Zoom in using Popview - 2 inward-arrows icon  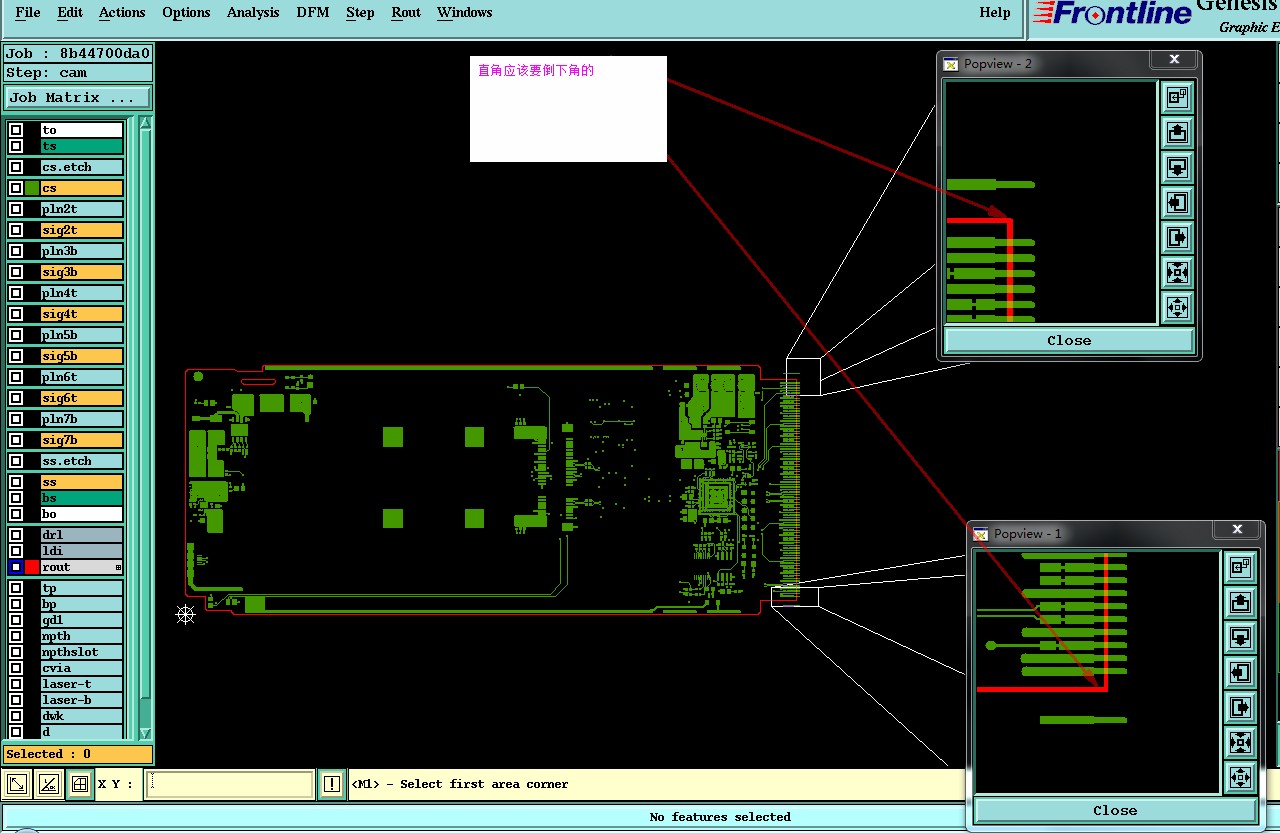[1177, 272]
